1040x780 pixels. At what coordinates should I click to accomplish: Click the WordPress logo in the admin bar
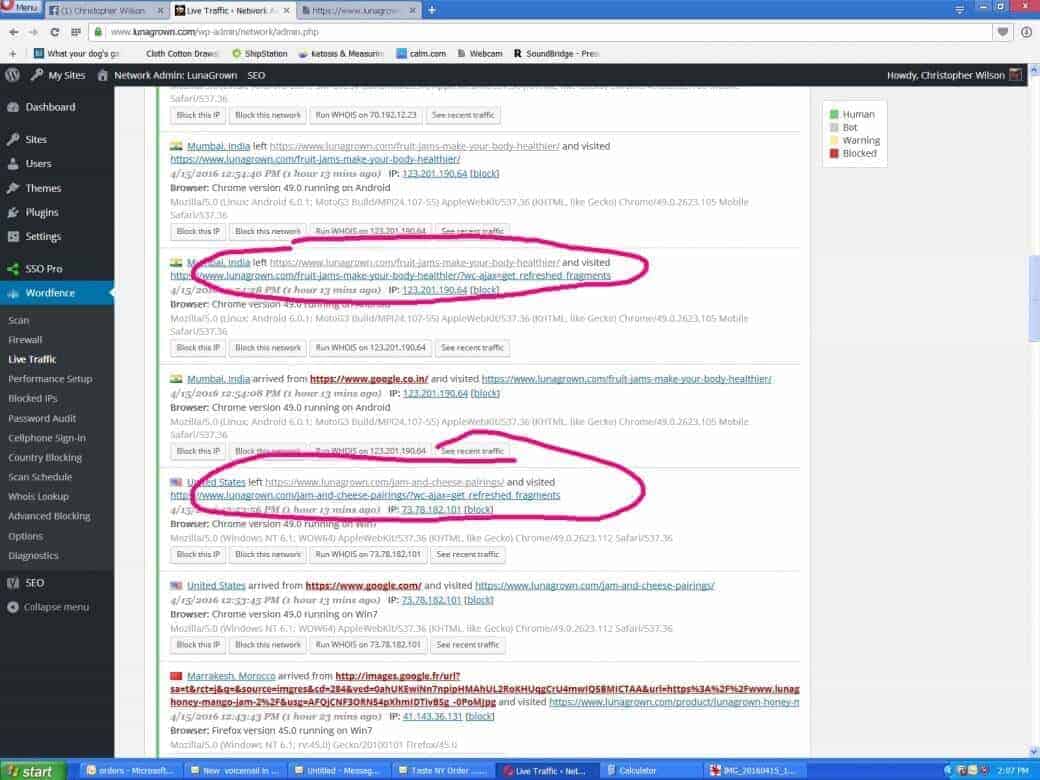[12, 75]
